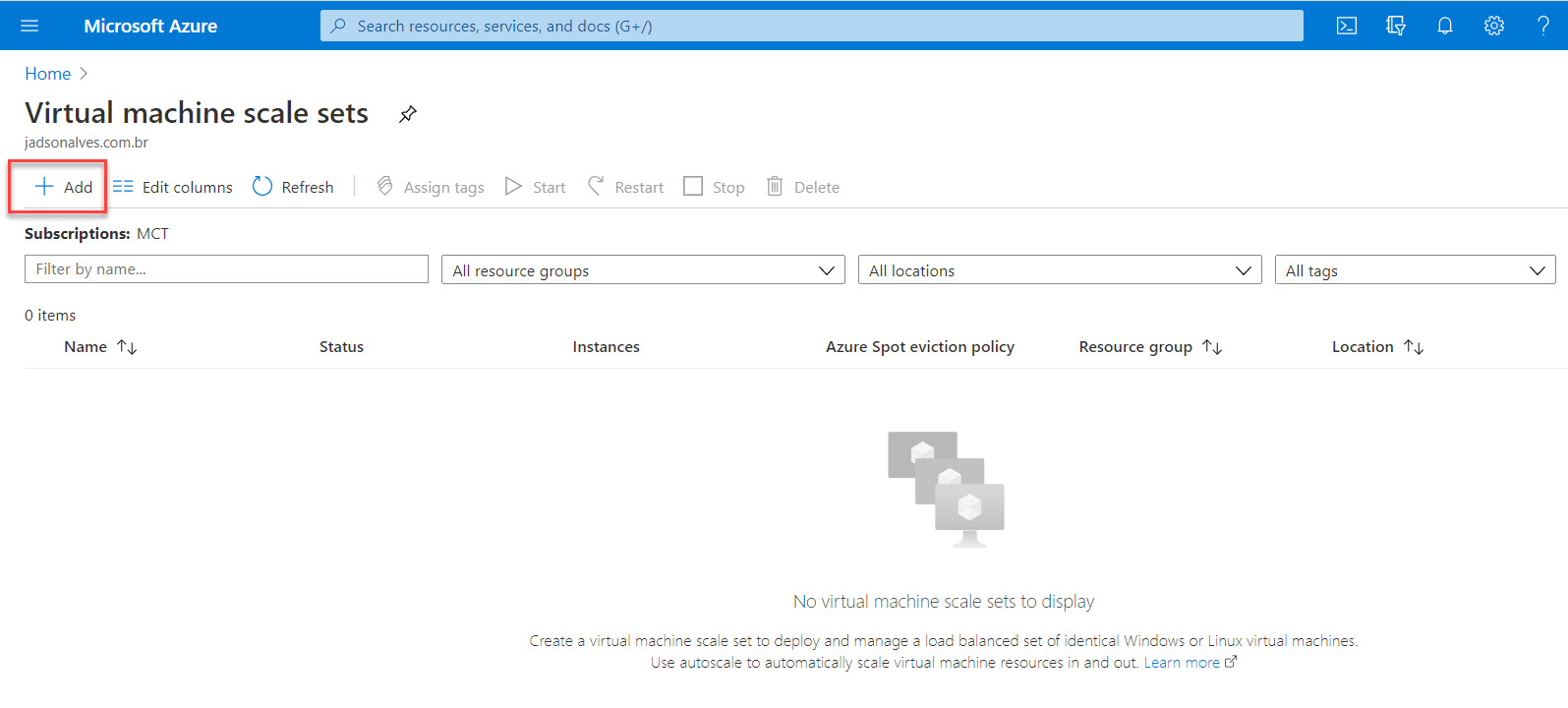Open Edit columns
This screenshot has height=708, width=1568.
[x=173, y=187]
